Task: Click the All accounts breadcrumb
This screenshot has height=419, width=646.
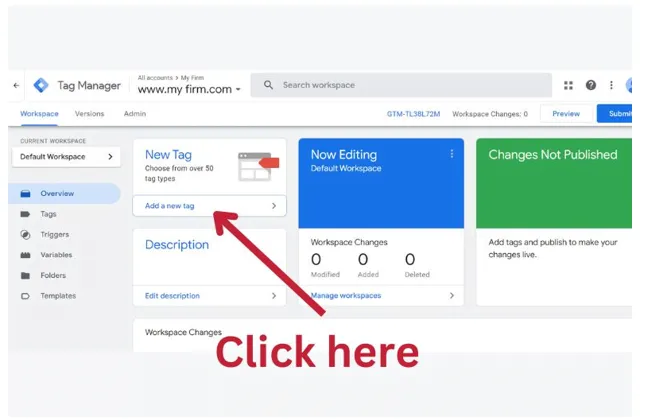Action: click(x=155, y=78)
